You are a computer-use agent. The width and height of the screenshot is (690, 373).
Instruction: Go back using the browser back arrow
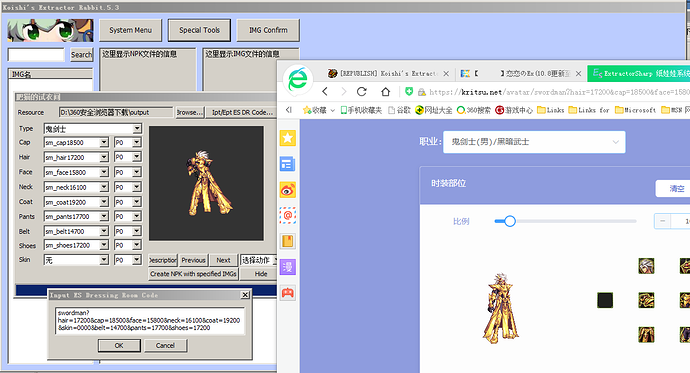(325, 91)
